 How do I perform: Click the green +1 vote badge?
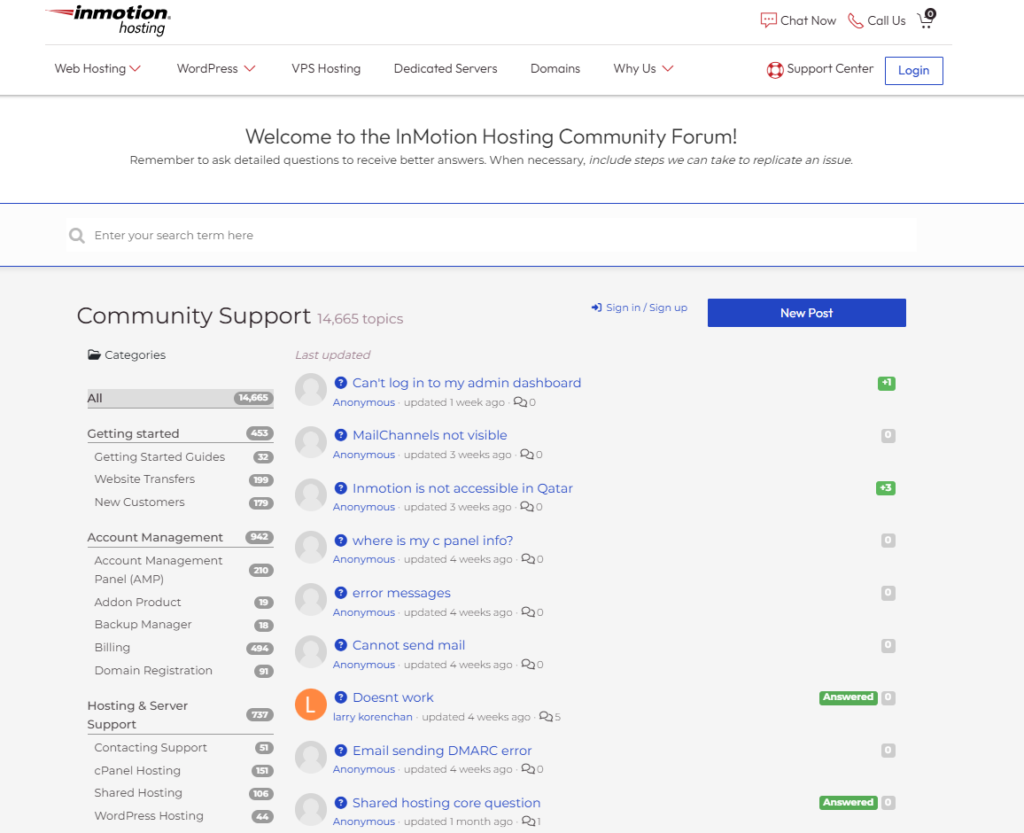coord(886,383)
